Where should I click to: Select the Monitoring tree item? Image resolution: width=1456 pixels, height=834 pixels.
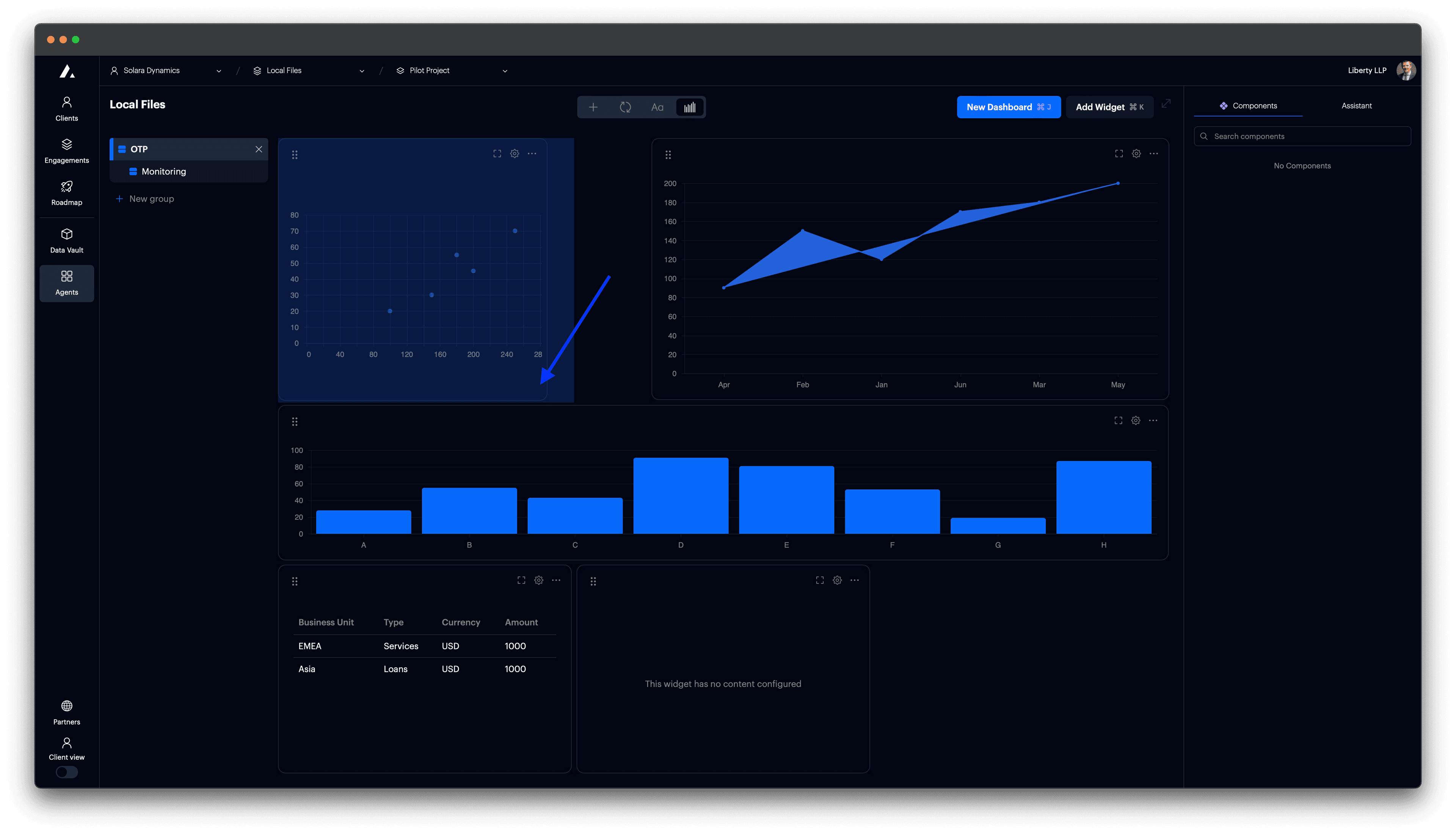[x=164, y=171]
